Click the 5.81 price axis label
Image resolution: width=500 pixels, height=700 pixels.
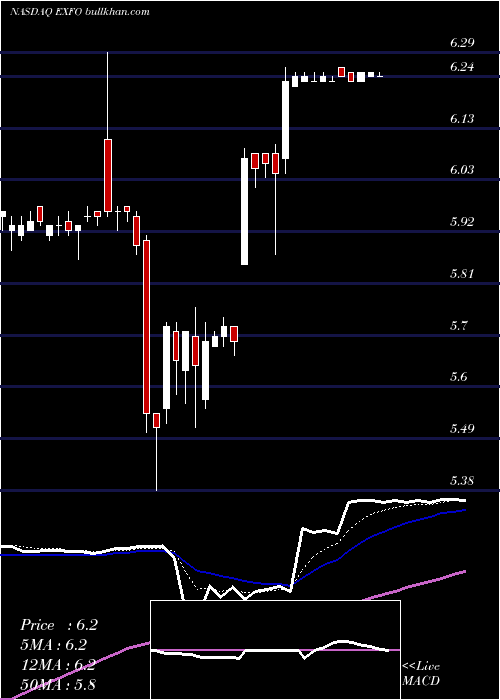462,273
